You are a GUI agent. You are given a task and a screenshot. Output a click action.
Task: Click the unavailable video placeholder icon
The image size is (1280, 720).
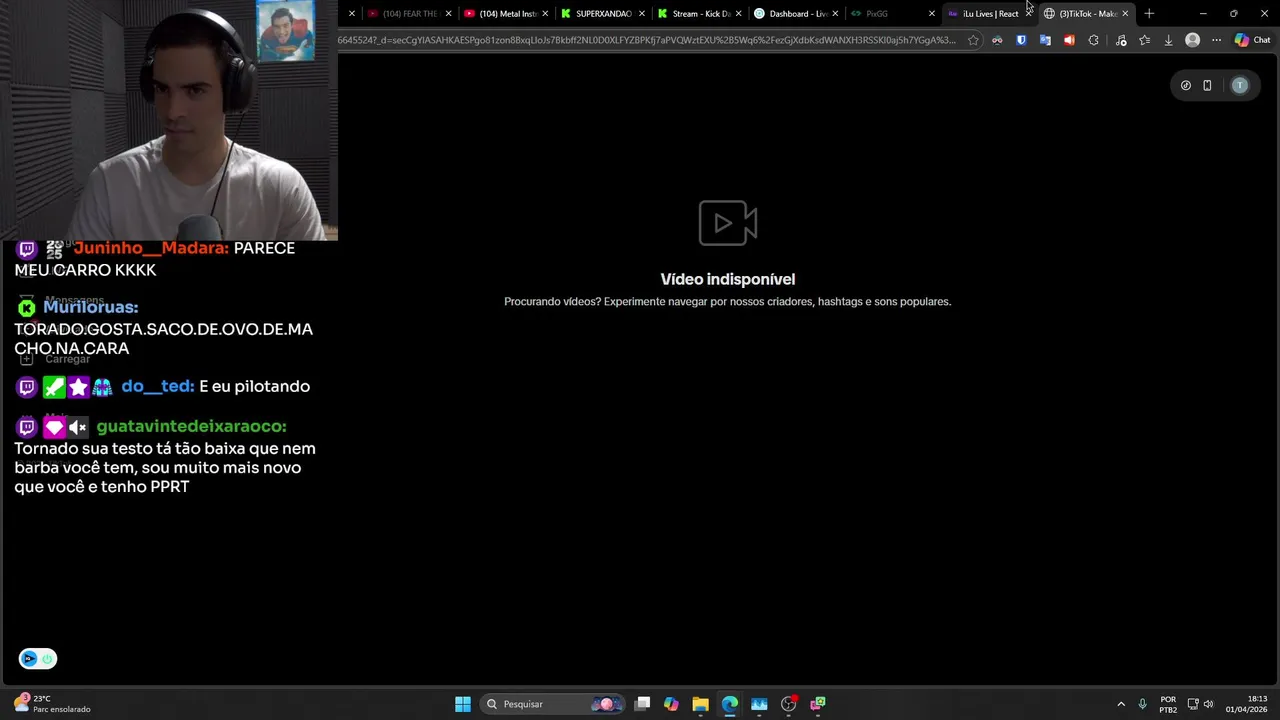point(728,223)
